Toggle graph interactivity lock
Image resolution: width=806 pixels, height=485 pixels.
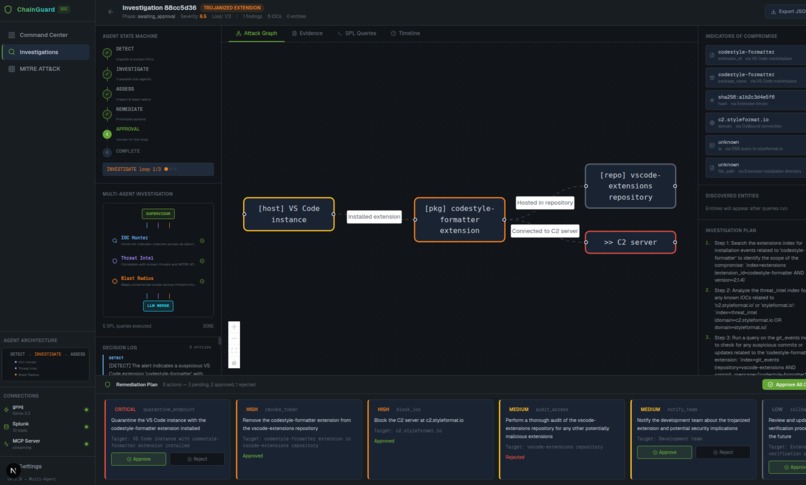coord(234,363)
